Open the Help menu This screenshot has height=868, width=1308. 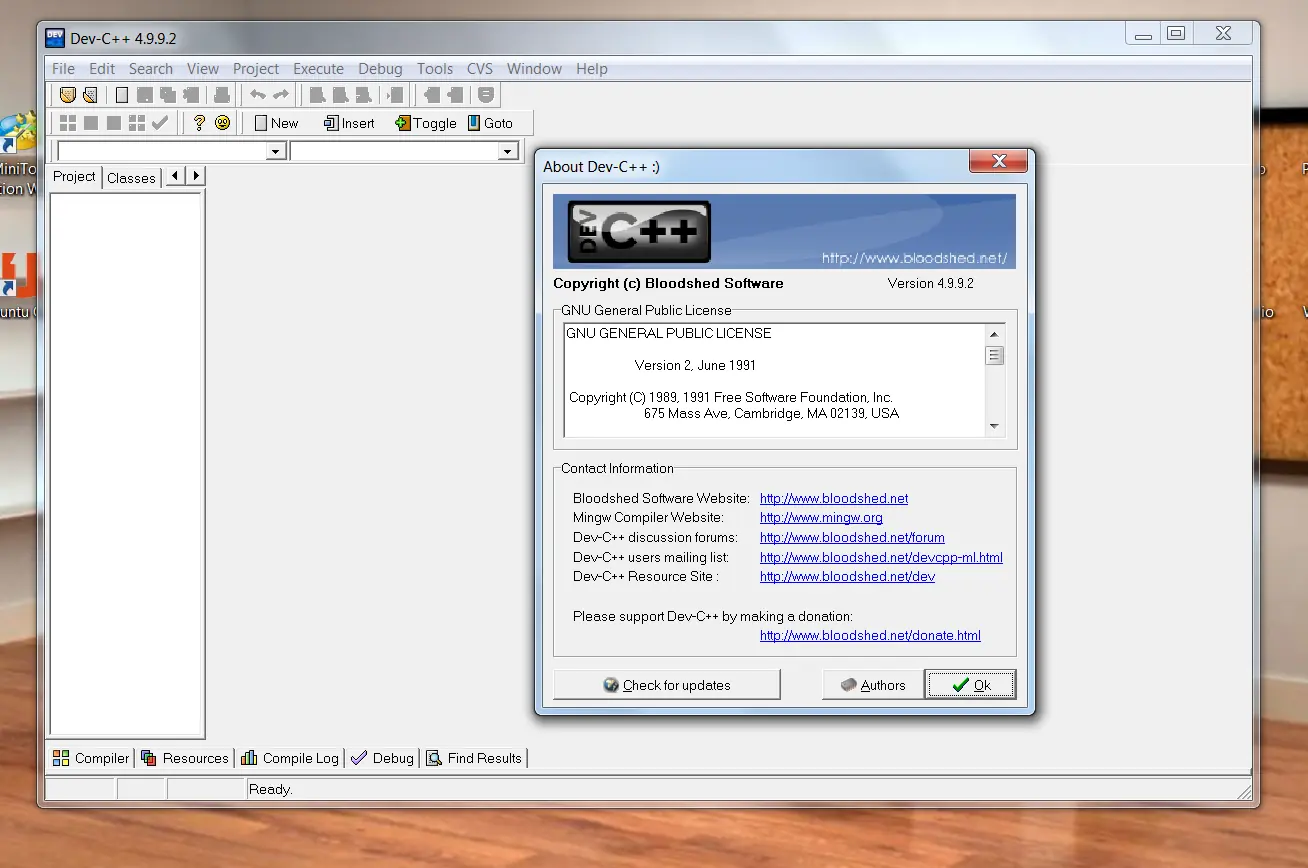(592, 69)
